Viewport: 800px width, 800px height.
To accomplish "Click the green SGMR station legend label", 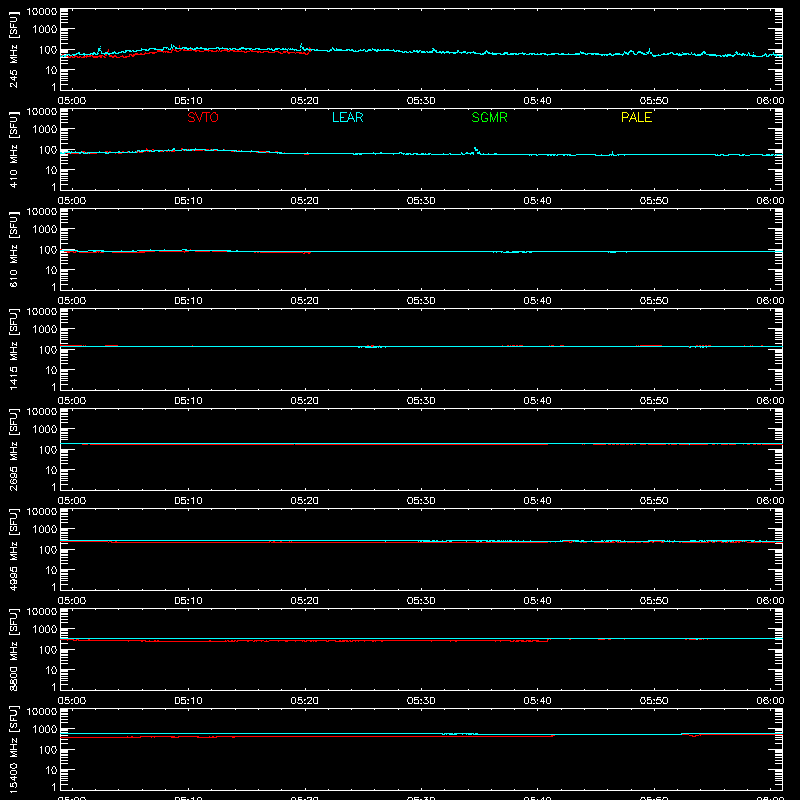I will pyautogui.click(x=489, y=117).
